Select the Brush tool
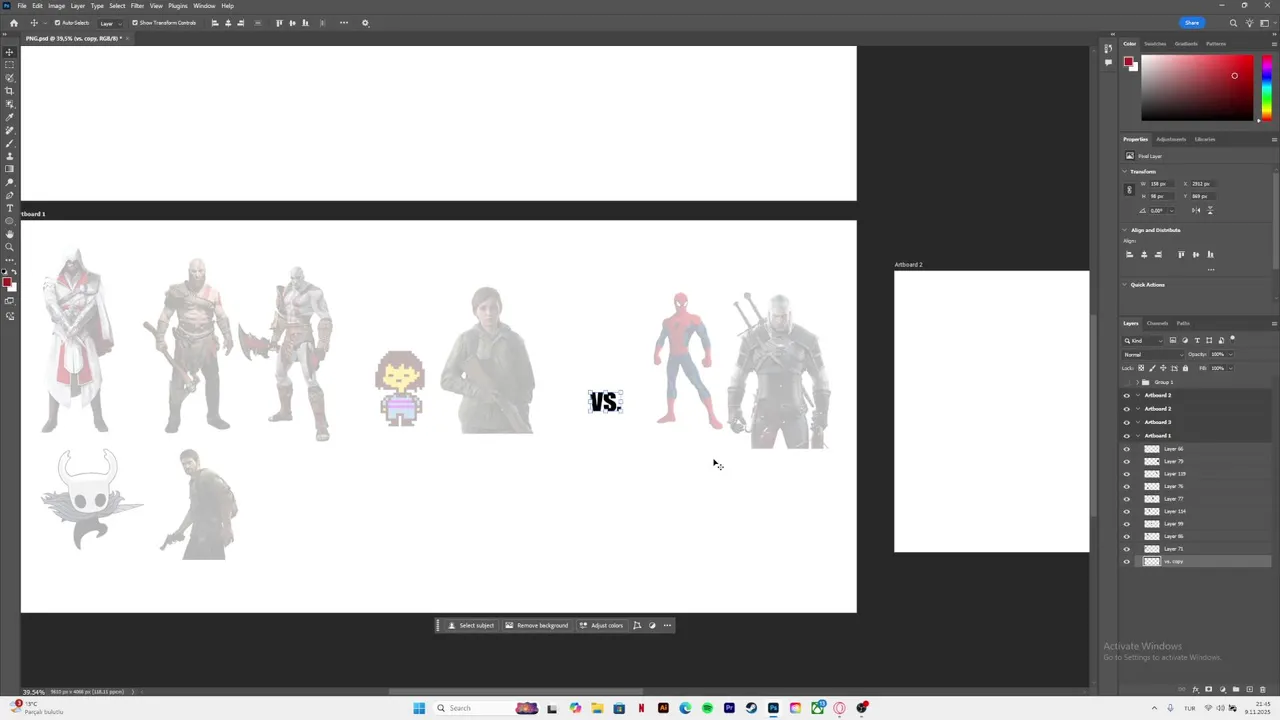The image size is (1280, 720). (10, 143)
